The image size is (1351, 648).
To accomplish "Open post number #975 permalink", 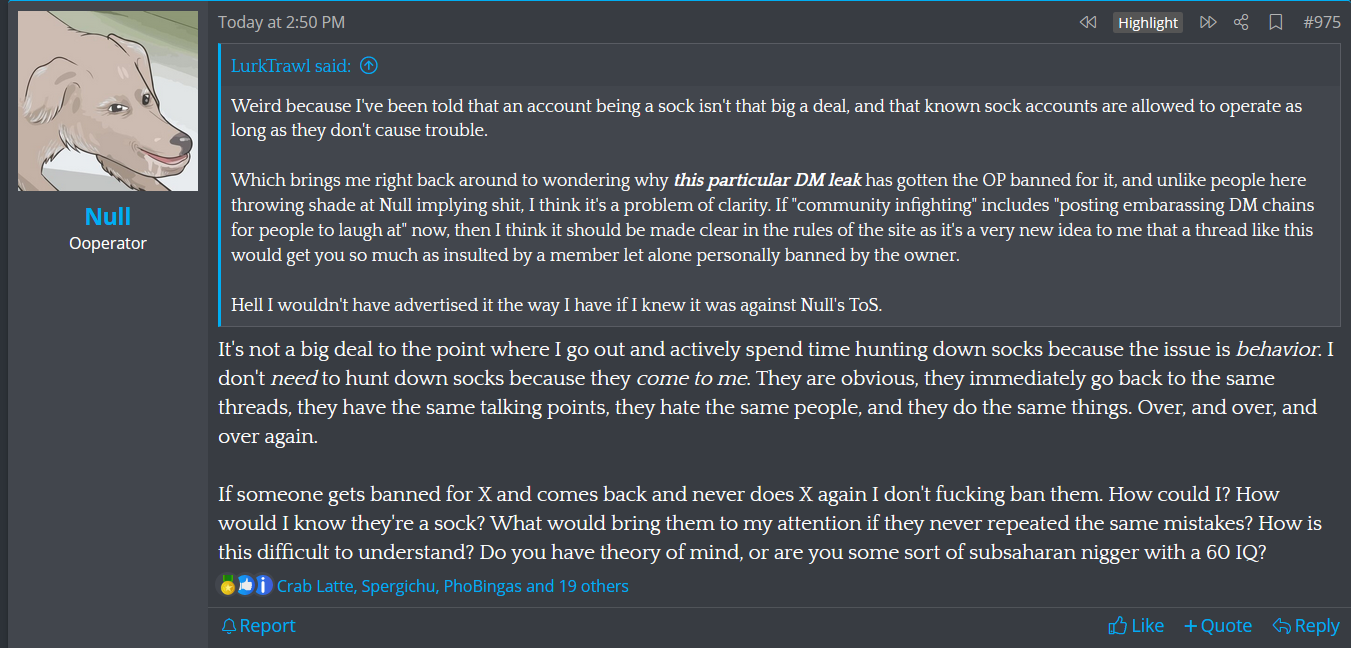I will (x=1322, y=22).
